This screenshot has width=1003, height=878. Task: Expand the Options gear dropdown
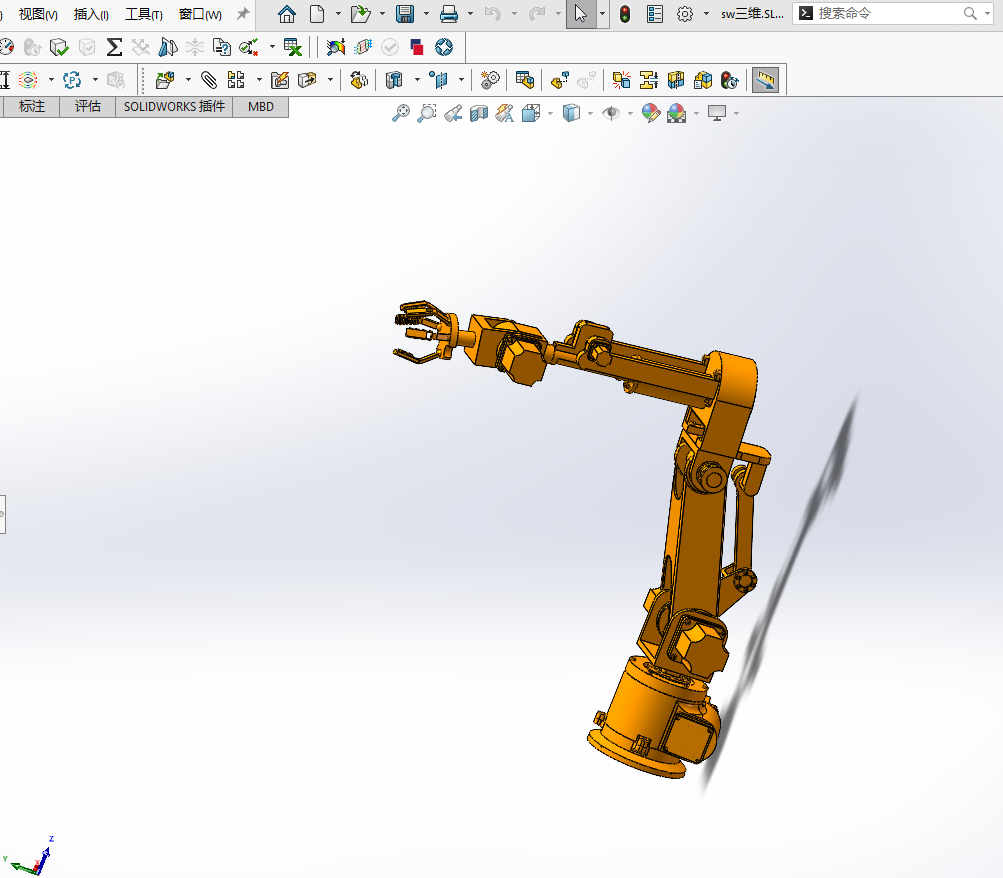(x=706, y=13)
